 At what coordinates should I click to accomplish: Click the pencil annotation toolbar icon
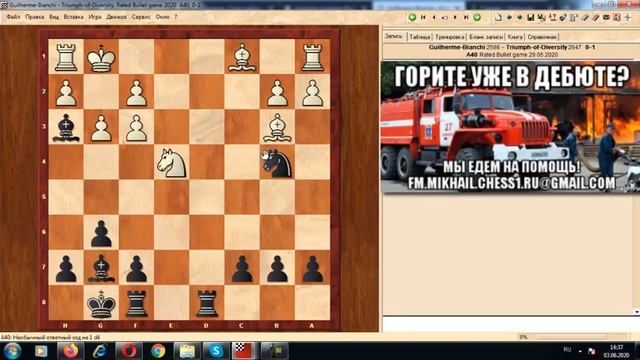(x=585, y=18)
